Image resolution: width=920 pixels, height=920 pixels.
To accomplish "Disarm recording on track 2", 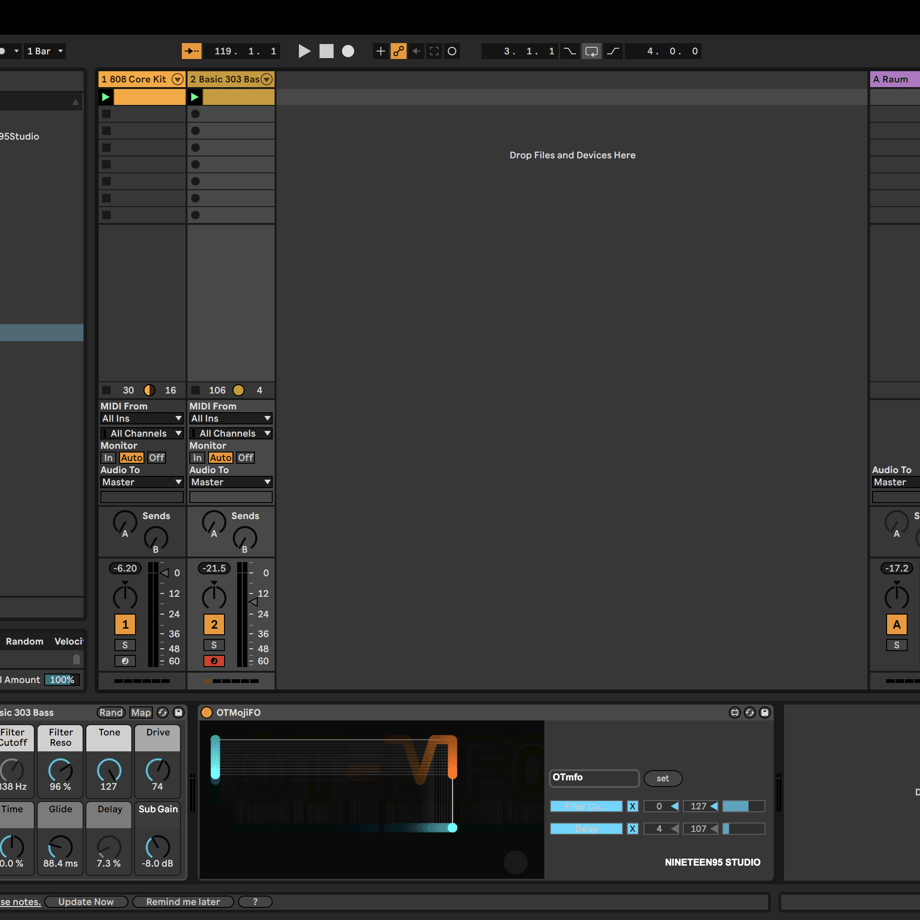I will pos(214,661).
